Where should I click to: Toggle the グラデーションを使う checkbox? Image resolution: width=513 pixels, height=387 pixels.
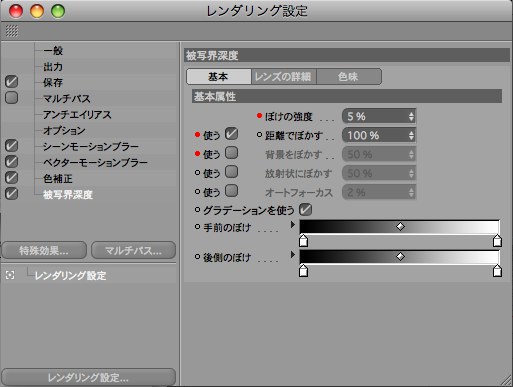pos(305,210)
